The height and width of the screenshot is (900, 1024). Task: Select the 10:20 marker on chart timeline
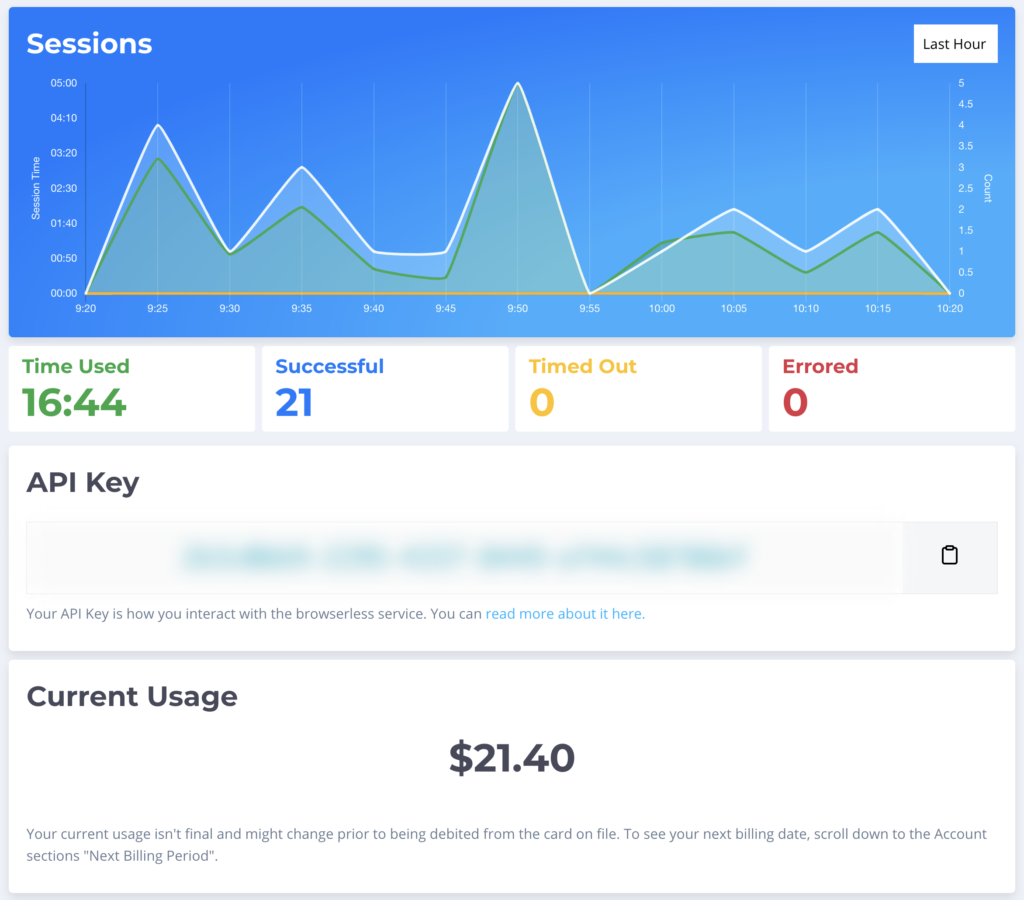click(x=948, y=308)
